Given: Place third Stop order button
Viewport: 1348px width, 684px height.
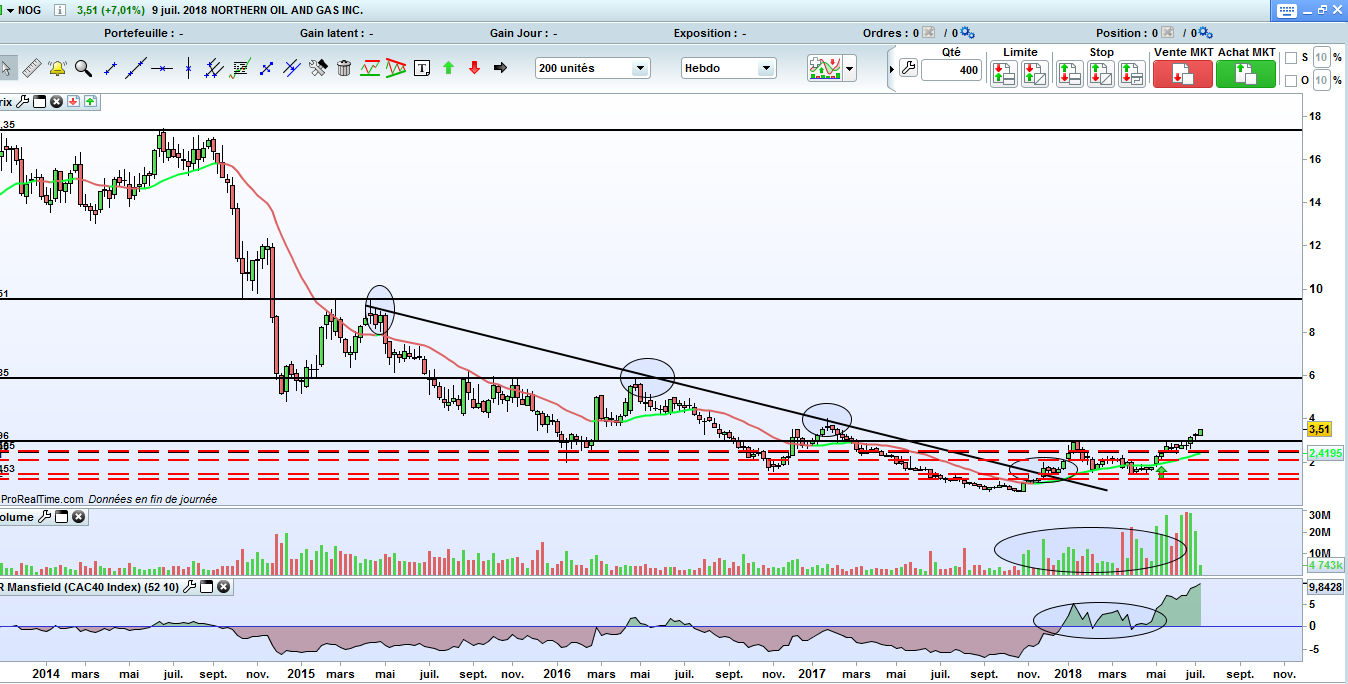Looking at the screenshot, I should point(1132,73).
